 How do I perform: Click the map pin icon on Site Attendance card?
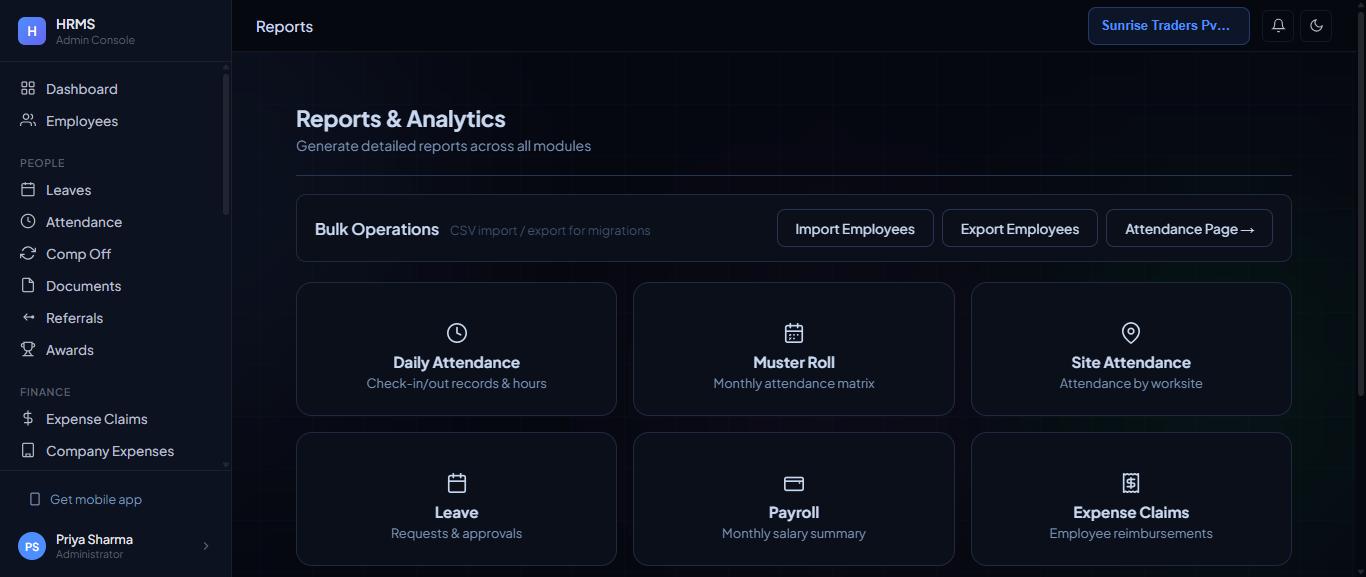pos(1131,333)
